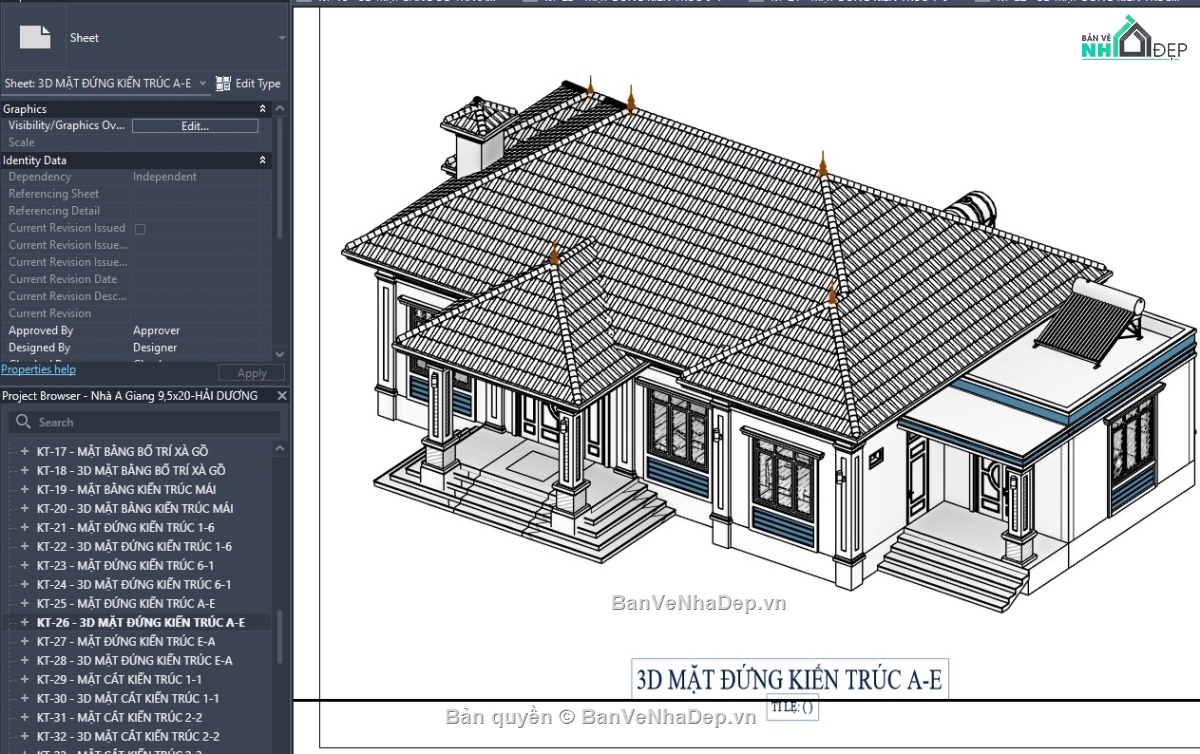The width and height of the screenshot is (1200, 754).
Task: Click the Properties panel scroll down arrow
Action: coord(279,354)
